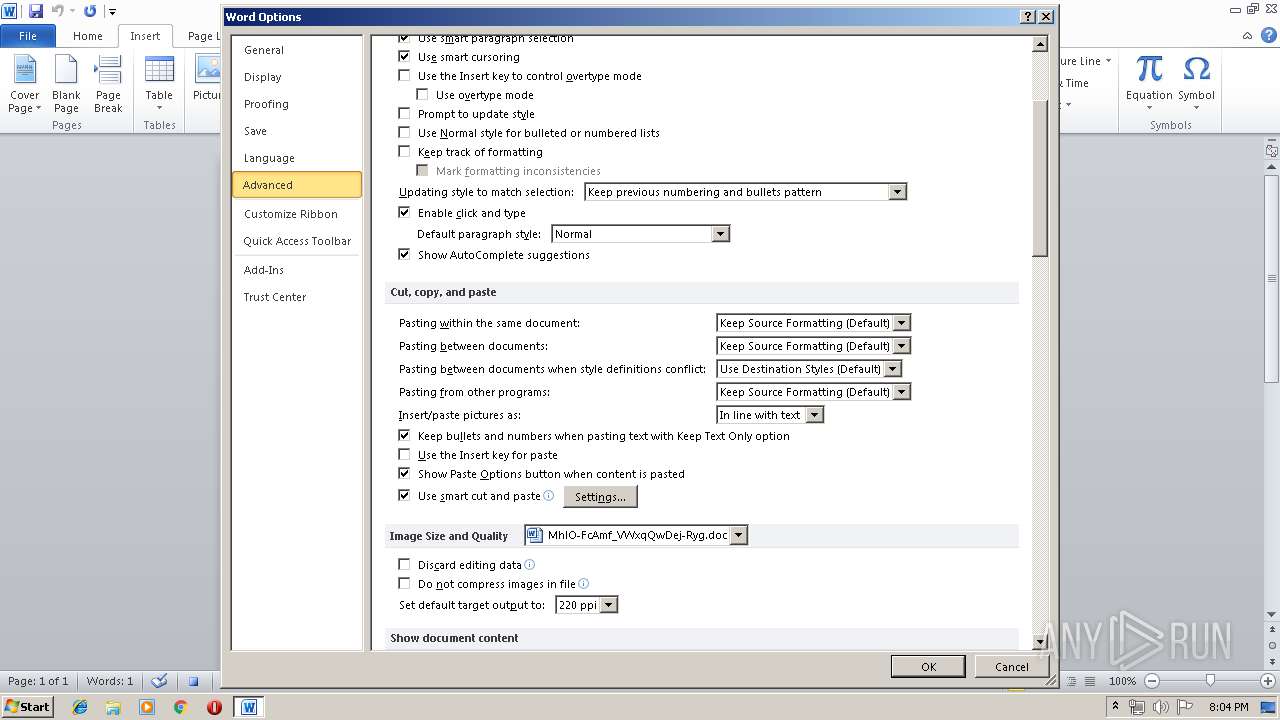Open the Table insert tool
This screenshot has height=720, width=1280.
point(159,84)
